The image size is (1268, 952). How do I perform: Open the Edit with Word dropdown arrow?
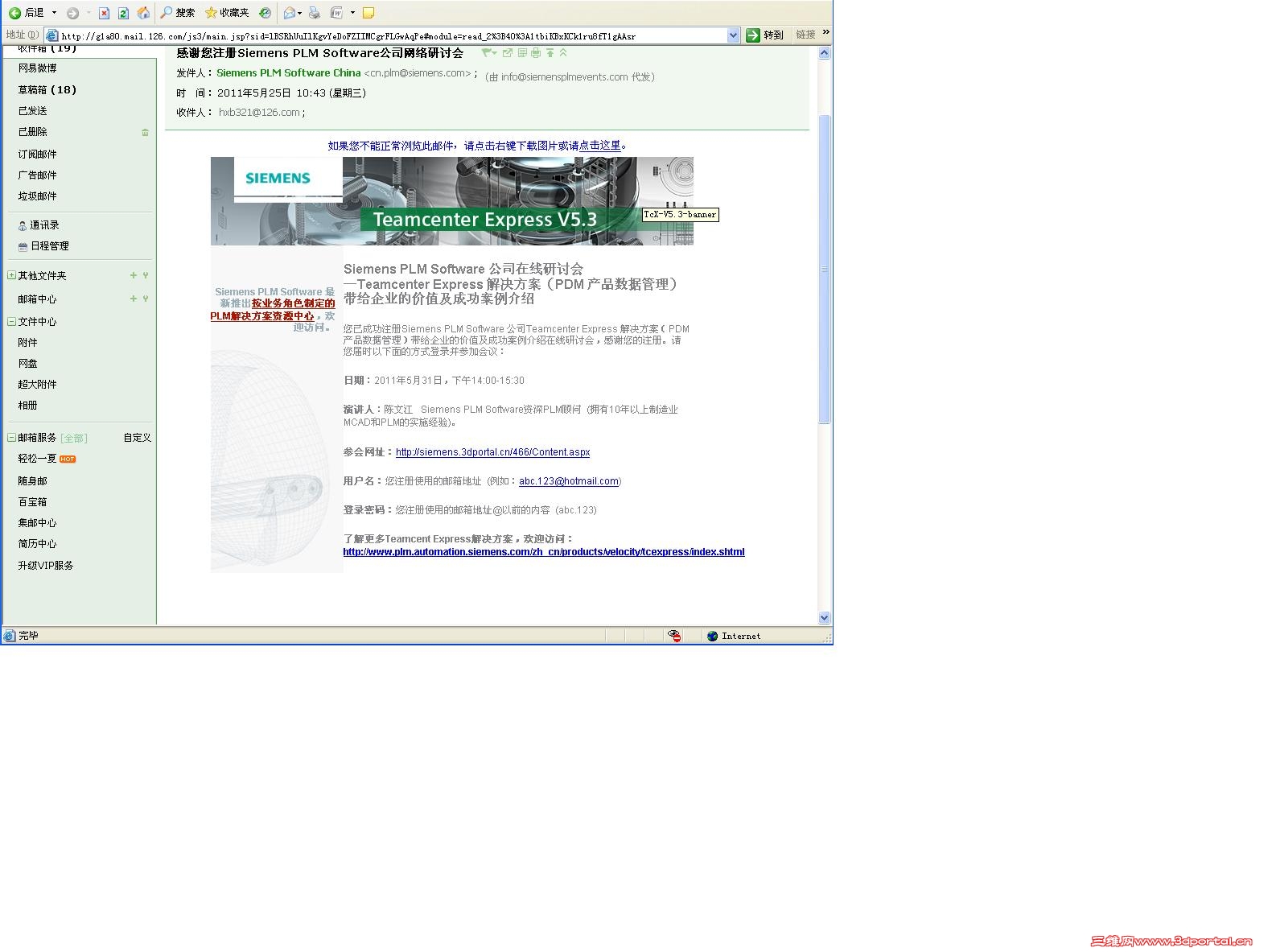click(352, 13)
